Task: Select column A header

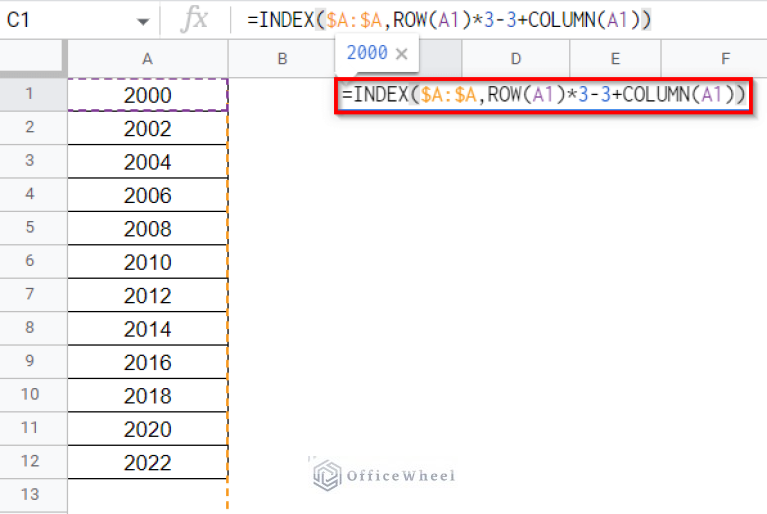Action: pos(147,59)
